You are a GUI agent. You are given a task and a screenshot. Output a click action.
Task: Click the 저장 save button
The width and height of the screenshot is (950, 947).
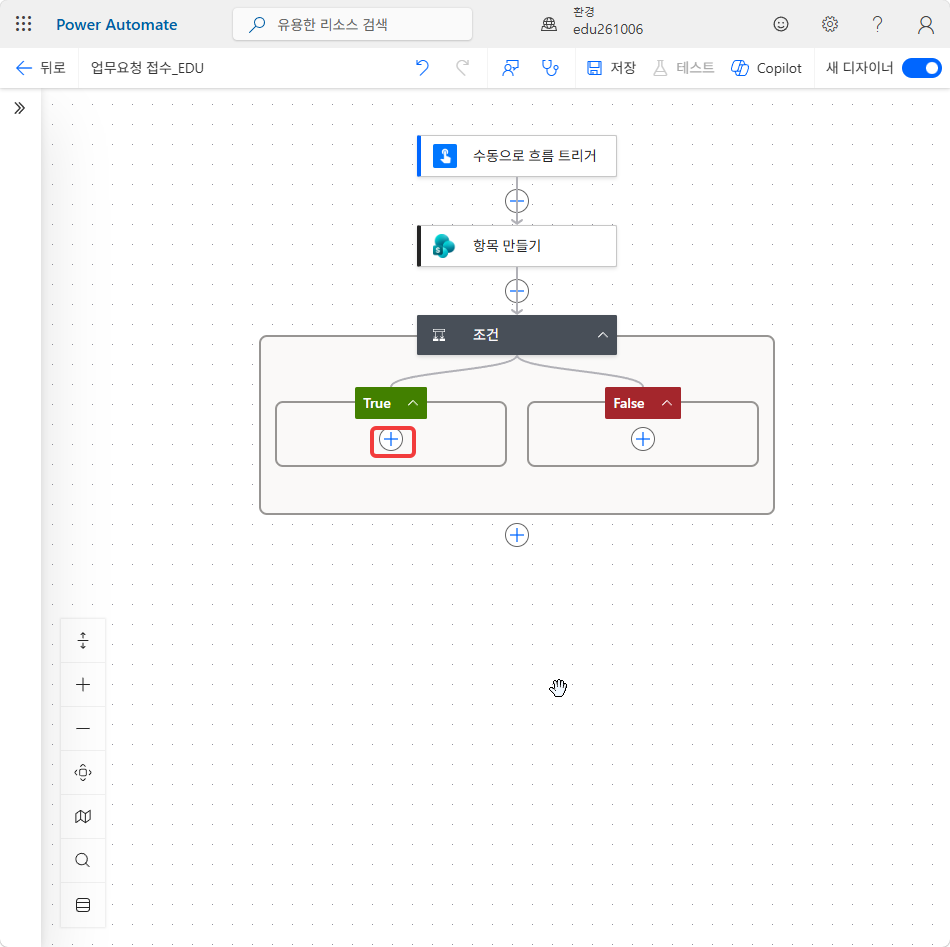tap(611, 68)
